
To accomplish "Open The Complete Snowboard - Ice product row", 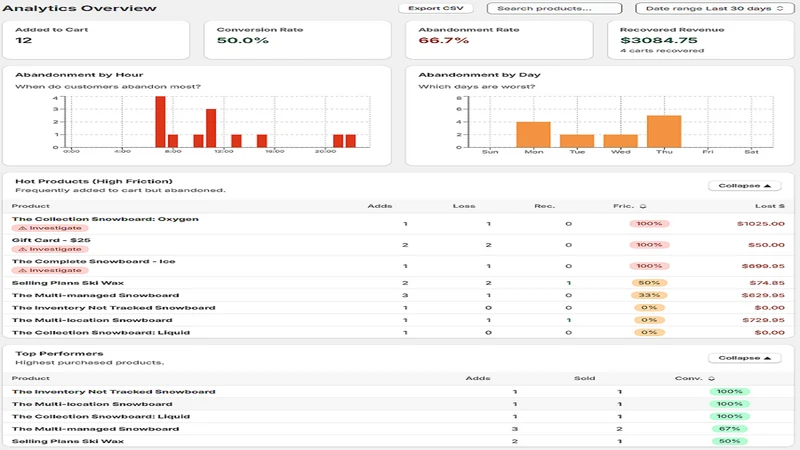I will (x=398, y=266).
